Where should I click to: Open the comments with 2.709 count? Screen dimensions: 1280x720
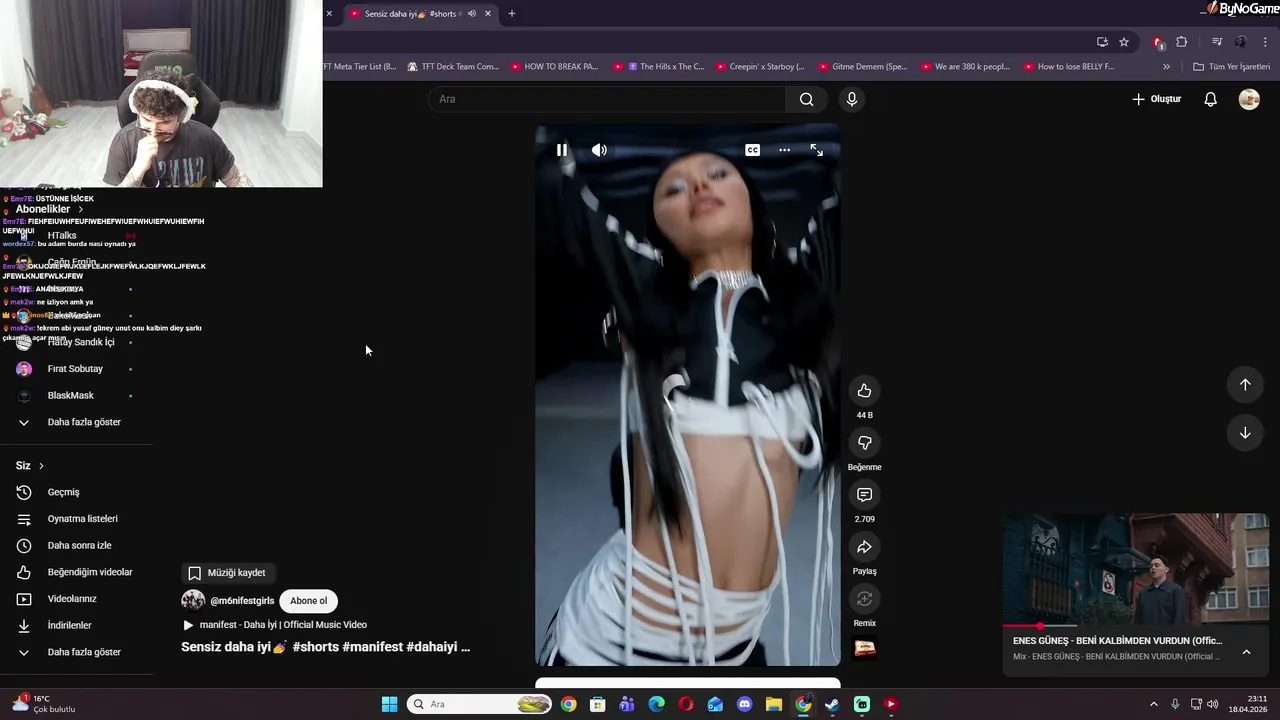coord(864,495)
